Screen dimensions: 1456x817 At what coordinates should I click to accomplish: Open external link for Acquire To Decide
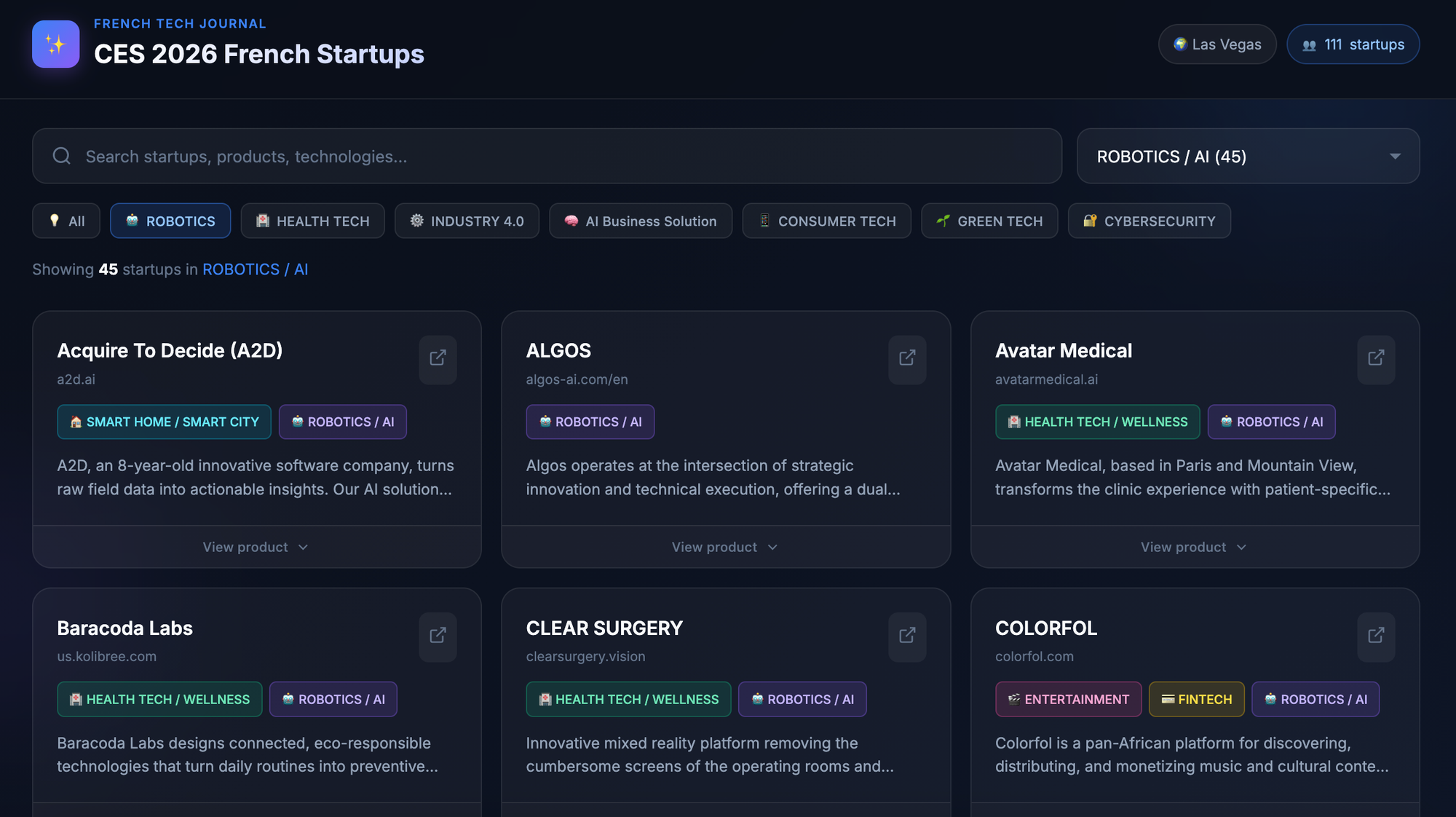[x=438, y=358]
